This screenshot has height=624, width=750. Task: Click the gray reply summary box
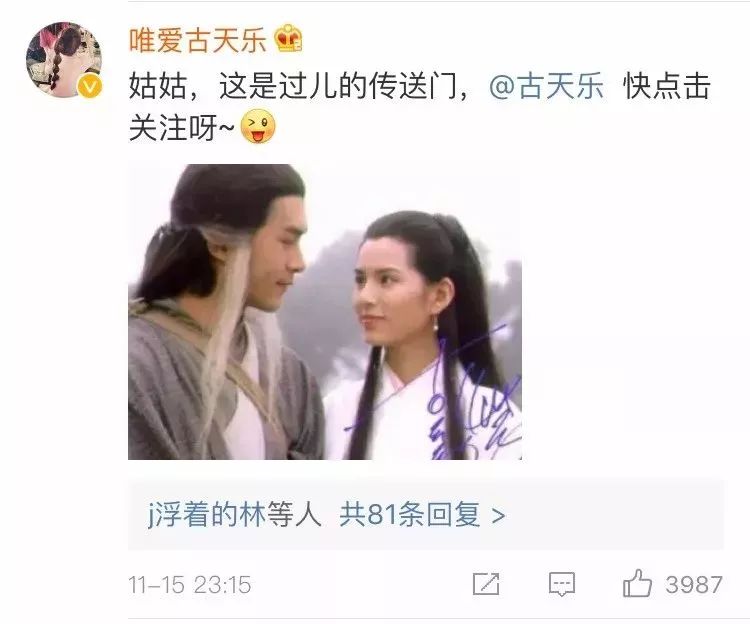[425, 515]
